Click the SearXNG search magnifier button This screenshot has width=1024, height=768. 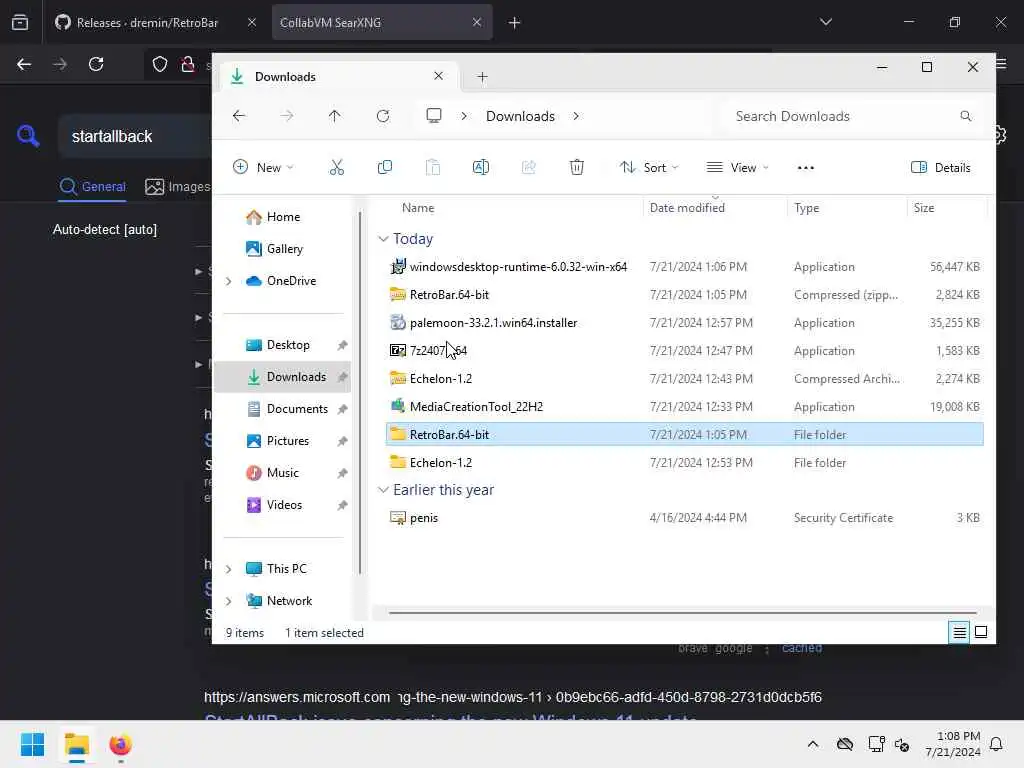(x=28, y=136)
